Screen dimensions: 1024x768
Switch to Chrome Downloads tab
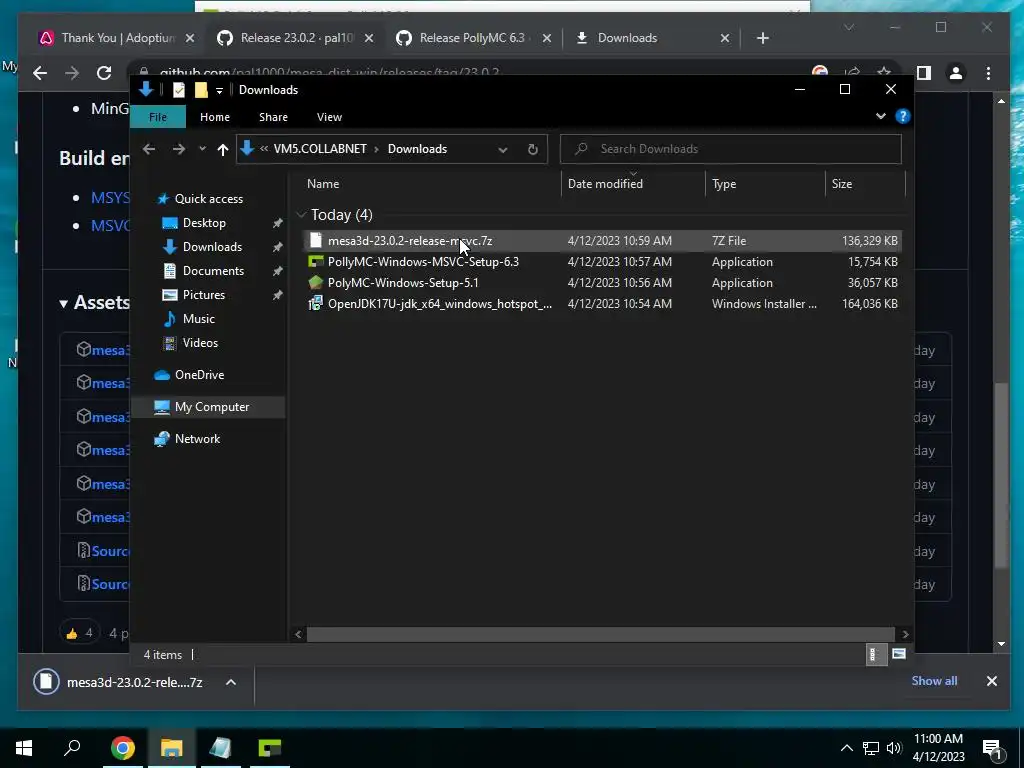coord(653,38)
